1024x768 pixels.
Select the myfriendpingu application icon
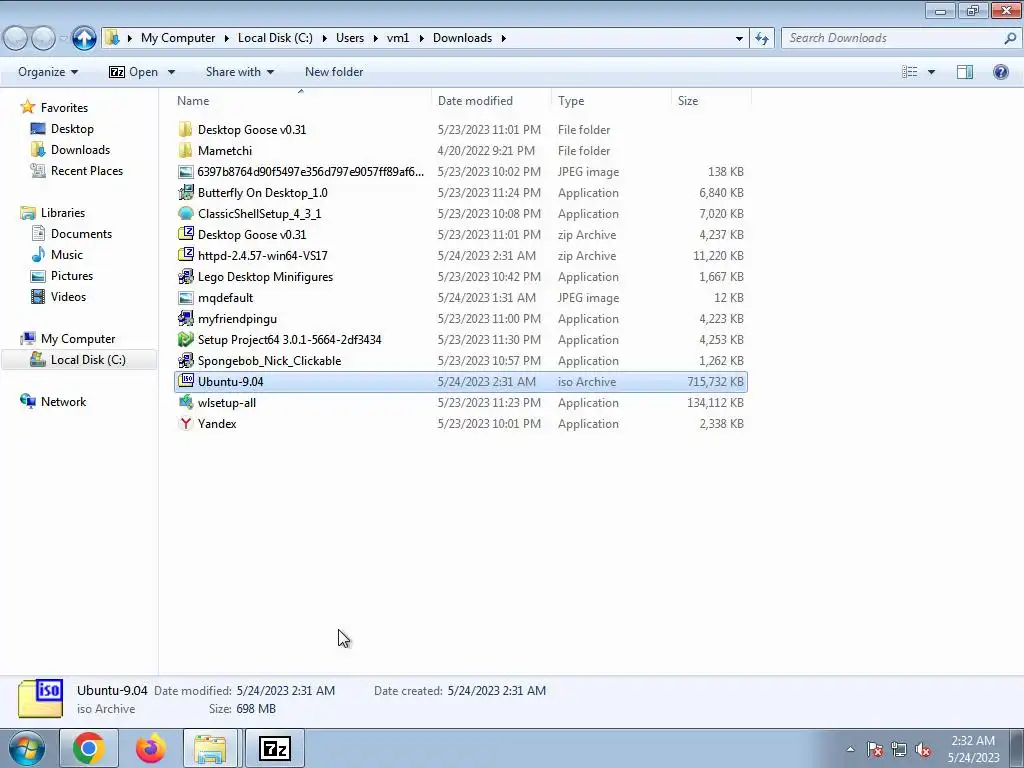point(185,319)
